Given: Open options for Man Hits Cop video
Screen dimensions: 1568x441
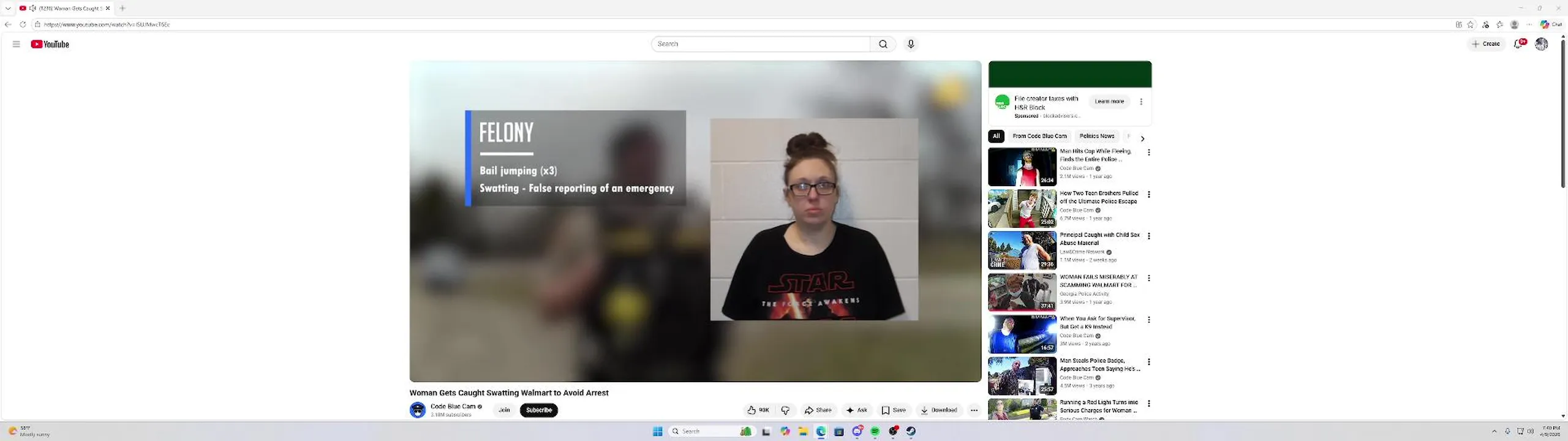Looking at the screenshot, I should [1149, 153].
